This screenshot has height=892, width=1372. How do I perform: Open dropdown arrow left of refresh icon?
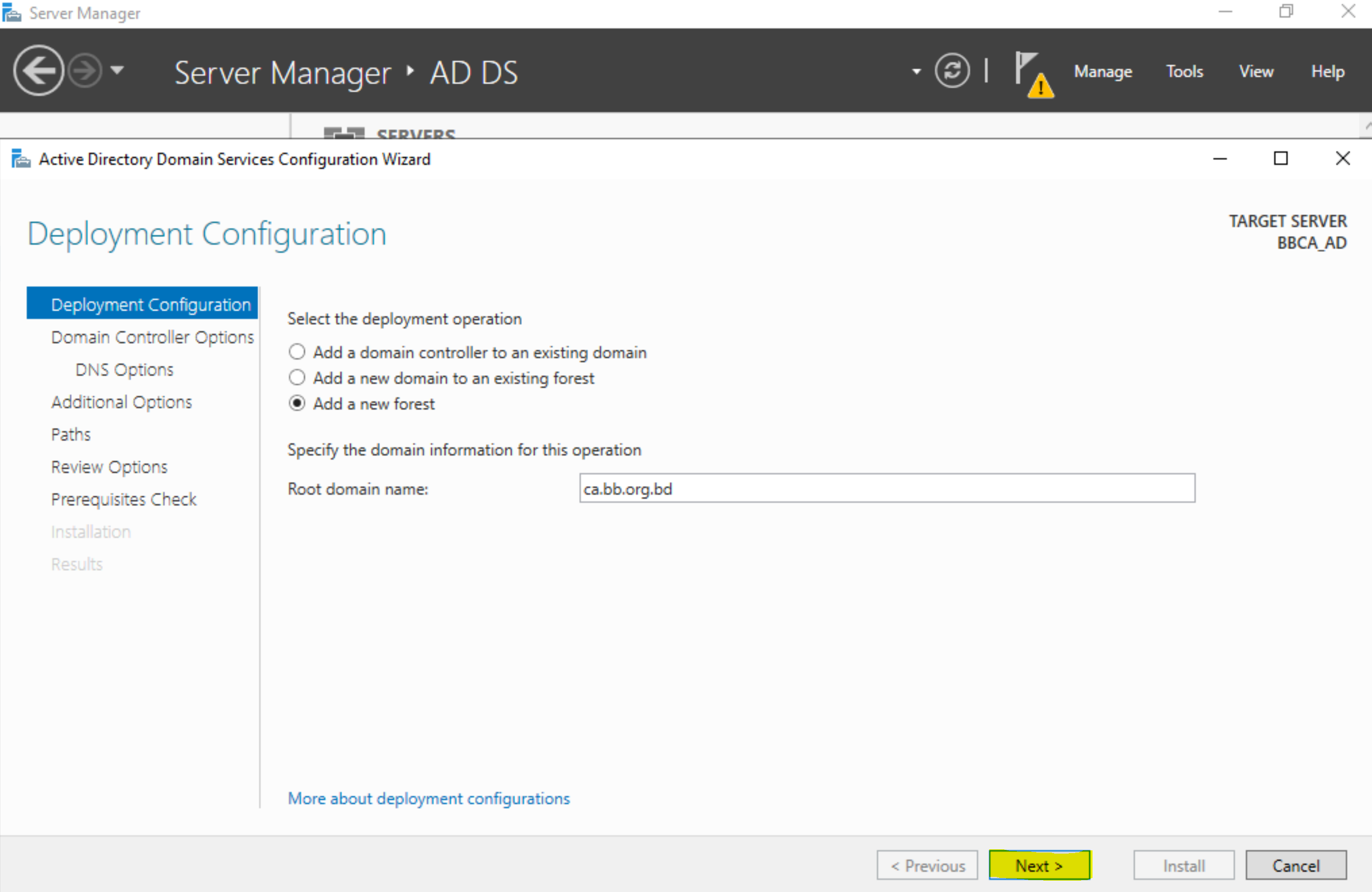916,71
